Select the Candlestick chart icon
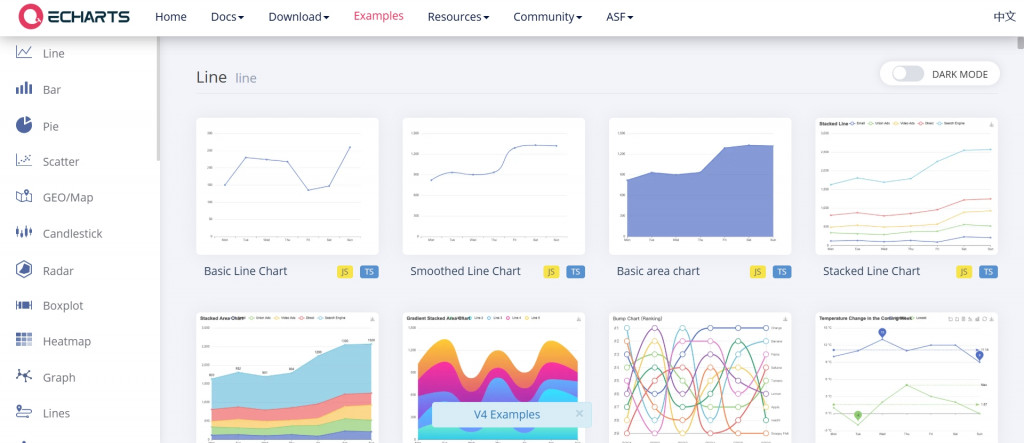Image resolution: width=1024 pixels, height=443 pixels. 24,232
